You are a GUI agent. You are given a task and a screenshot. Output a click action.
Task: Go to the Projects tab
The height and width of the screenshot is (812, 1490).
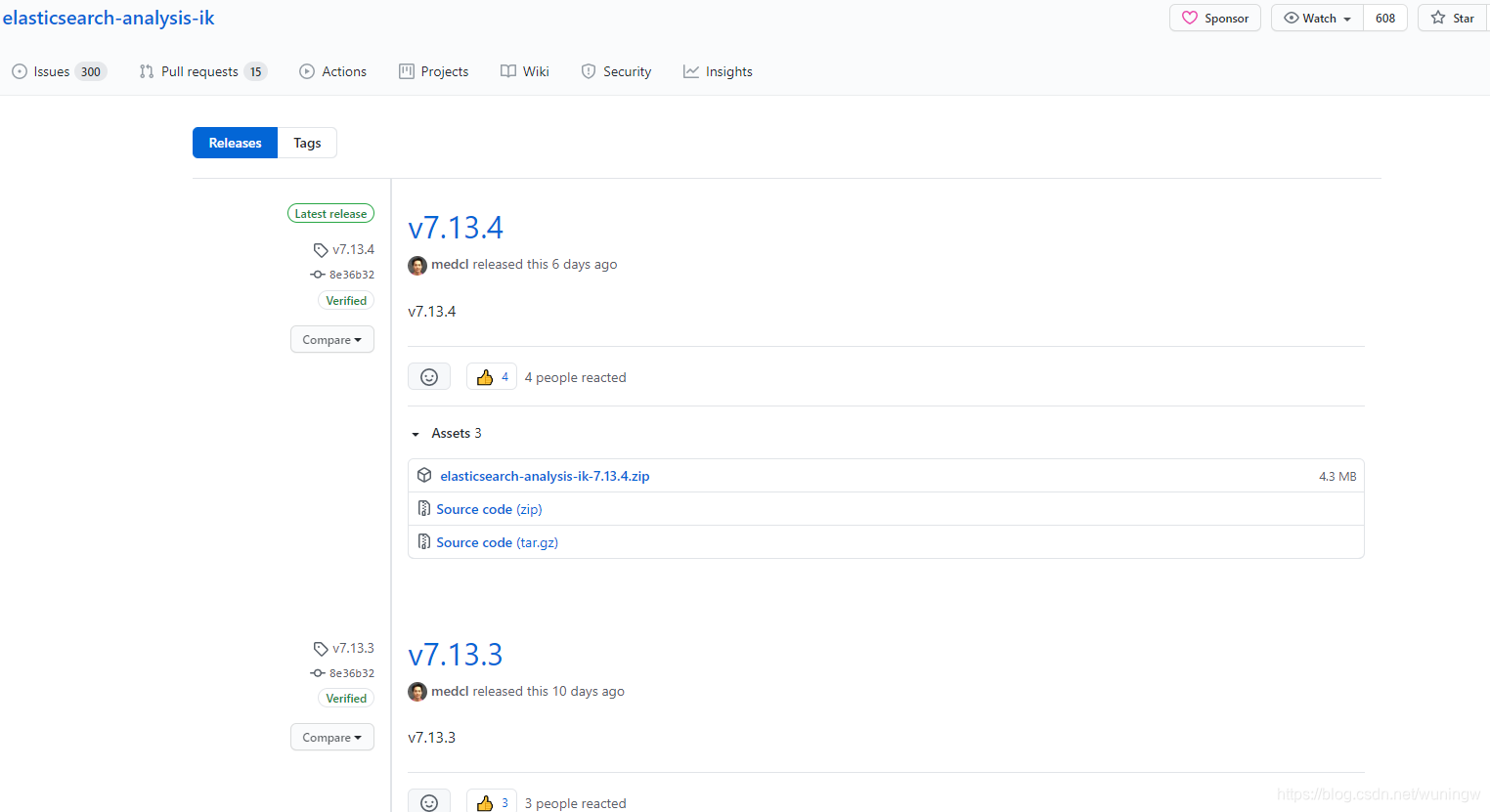(x=433, y=71)
